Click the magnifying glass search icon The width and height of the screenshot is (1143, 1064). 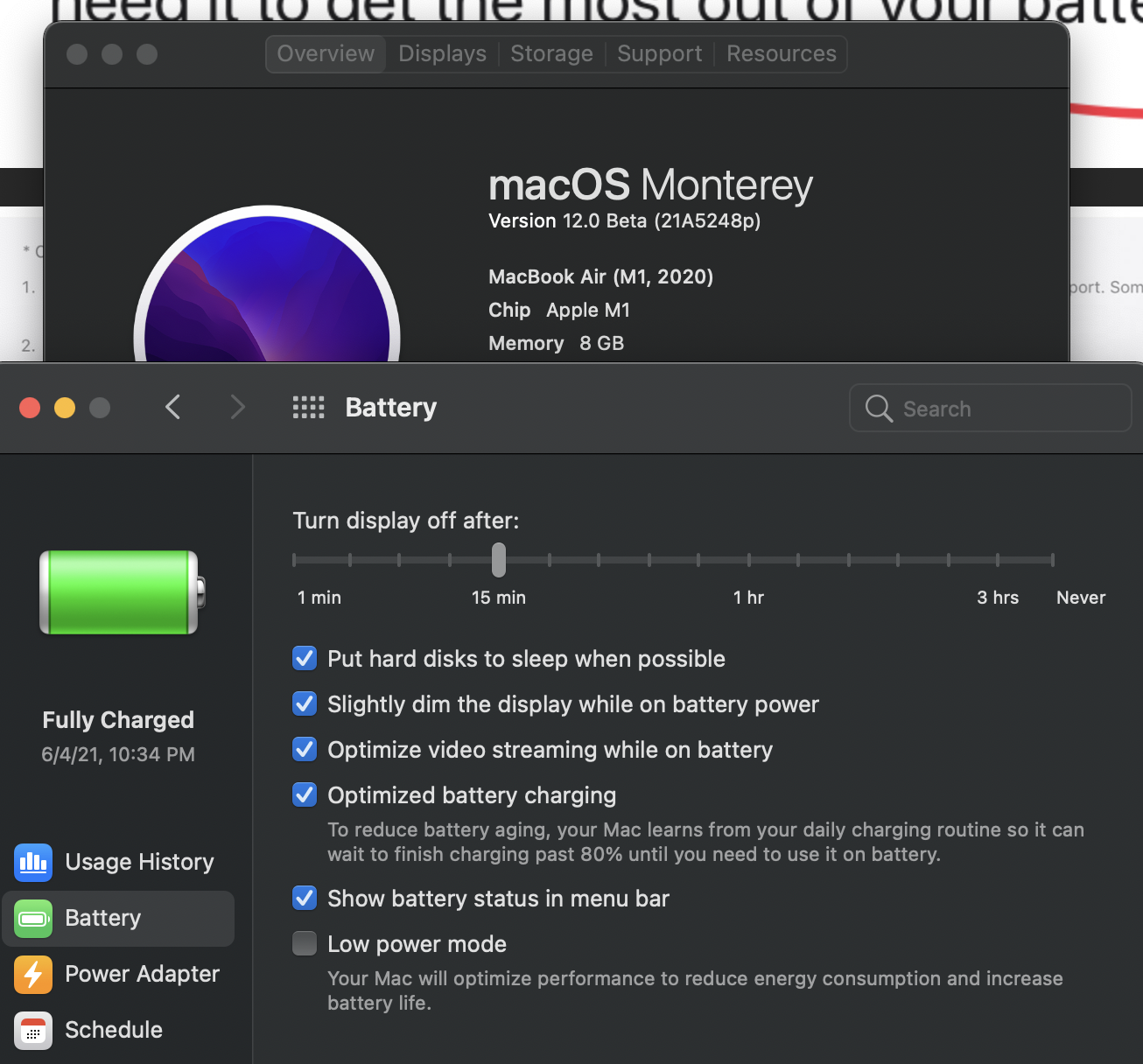[x=879, y=409]
